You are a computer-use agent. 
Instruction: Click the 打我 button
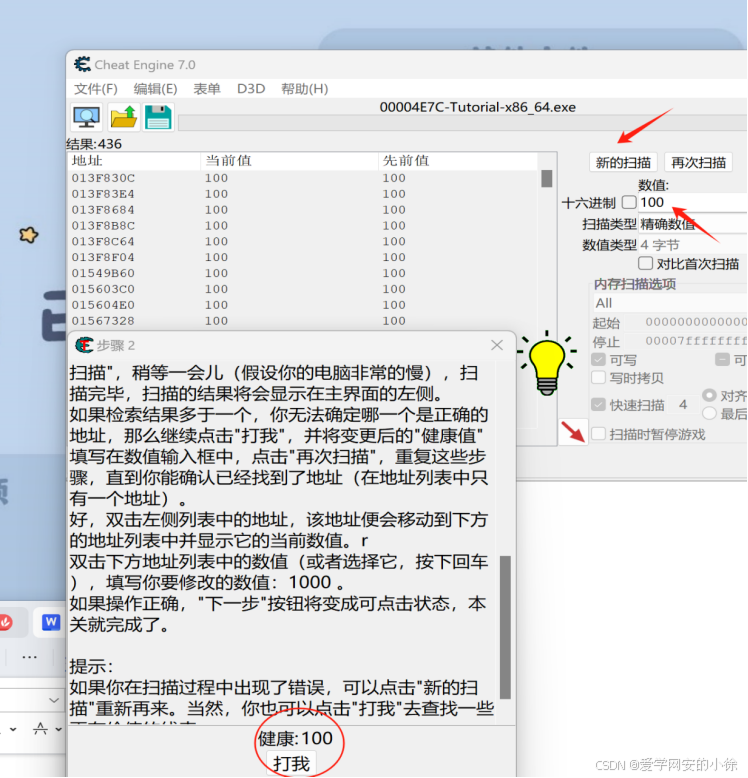291,764
